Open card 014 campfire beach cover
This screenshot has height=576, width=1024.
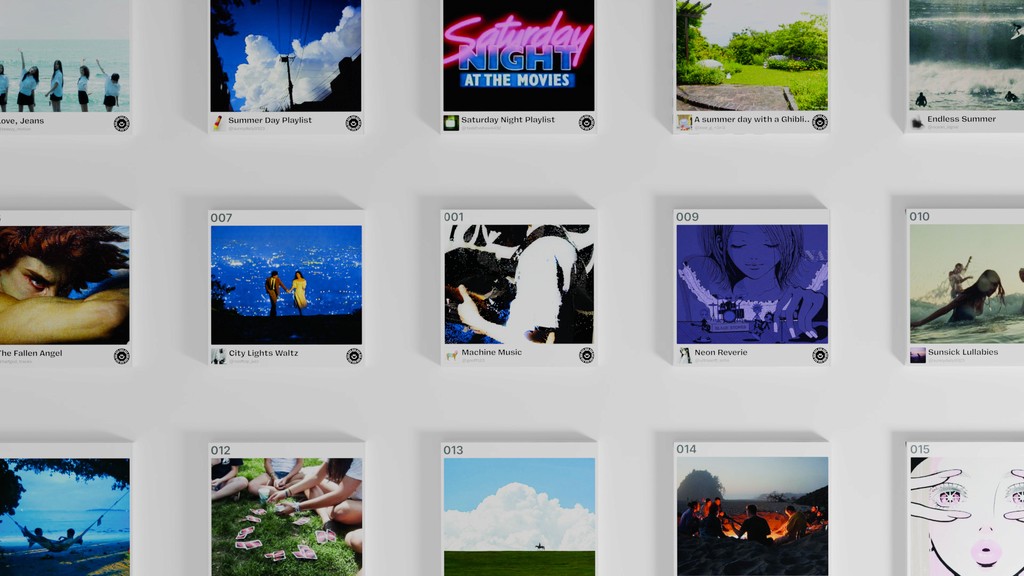tap(752, 516)
